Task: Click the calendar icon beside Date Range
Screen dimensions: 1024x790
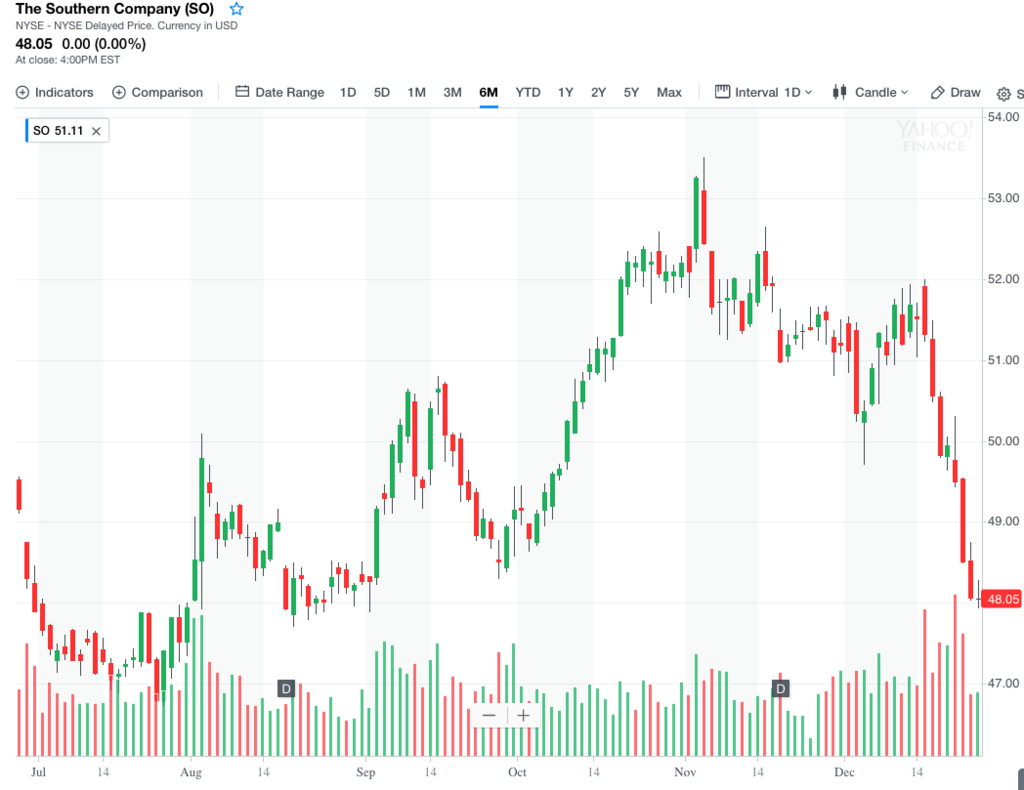Action: pyautogui.click(x=242, y=91)
